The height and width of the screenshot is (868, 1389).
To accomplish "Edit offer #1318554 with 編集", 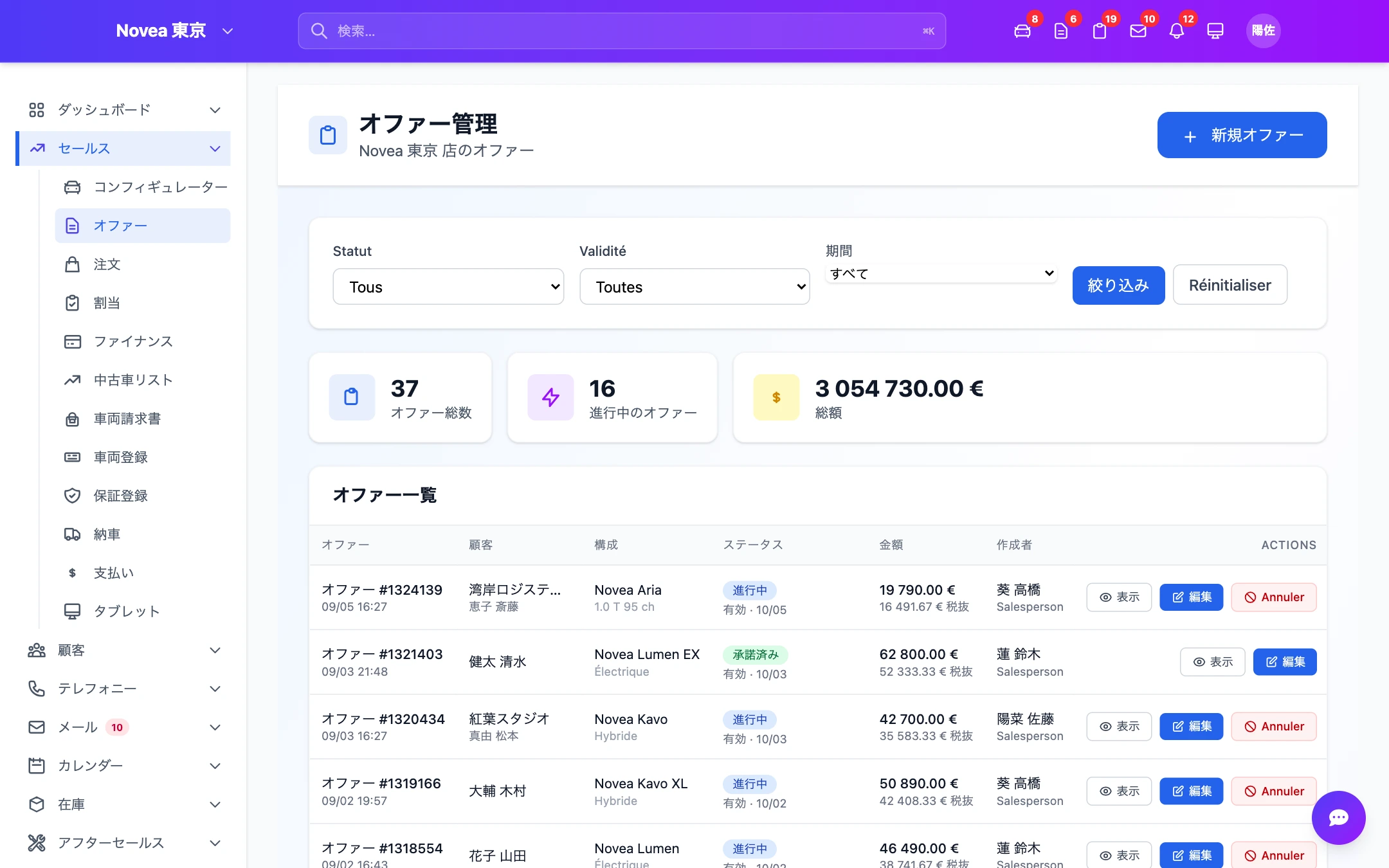I will tap(1191, 855).
